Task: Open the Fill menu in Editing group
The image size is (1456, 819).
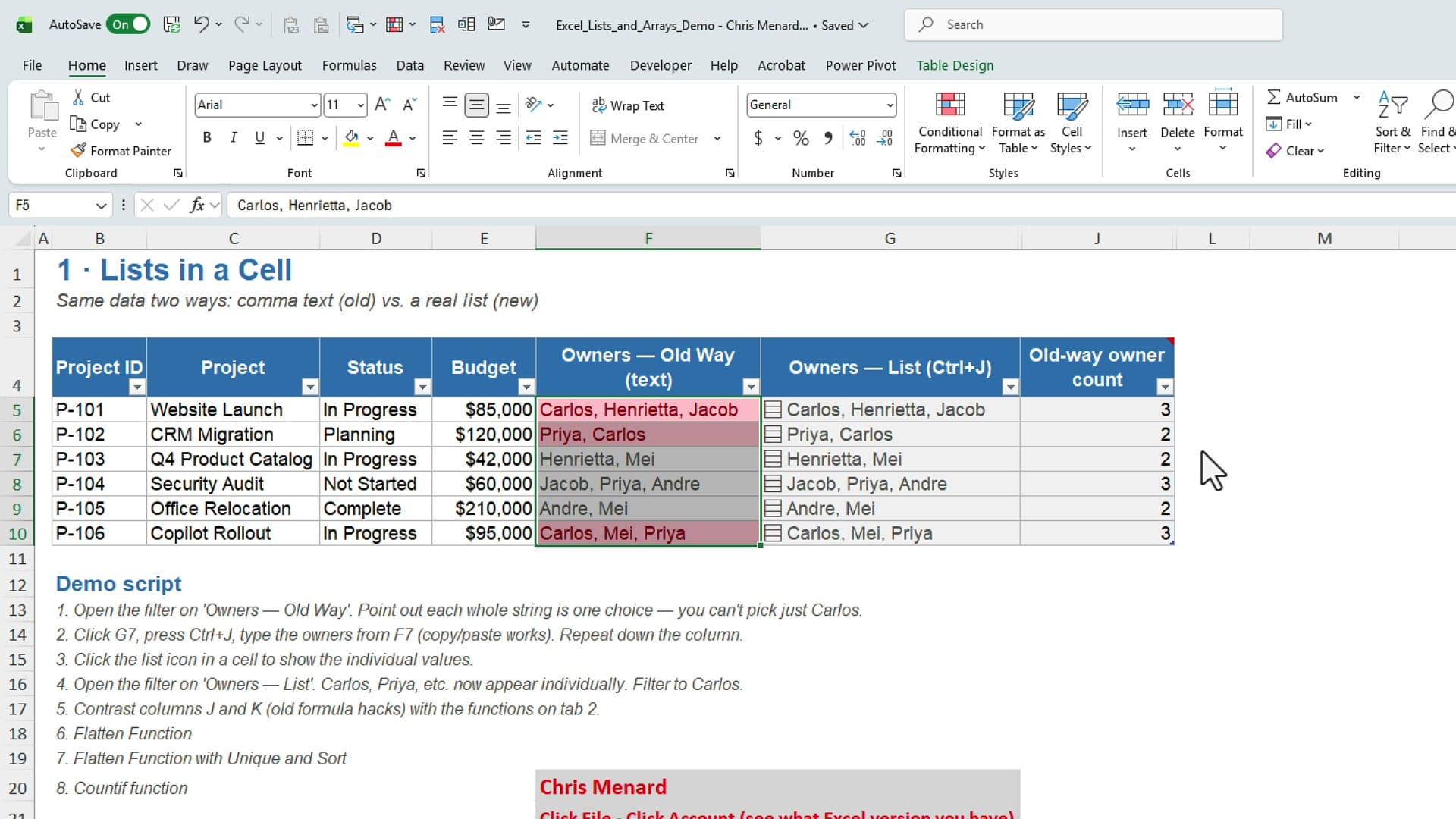Action: coord(1288,124)
